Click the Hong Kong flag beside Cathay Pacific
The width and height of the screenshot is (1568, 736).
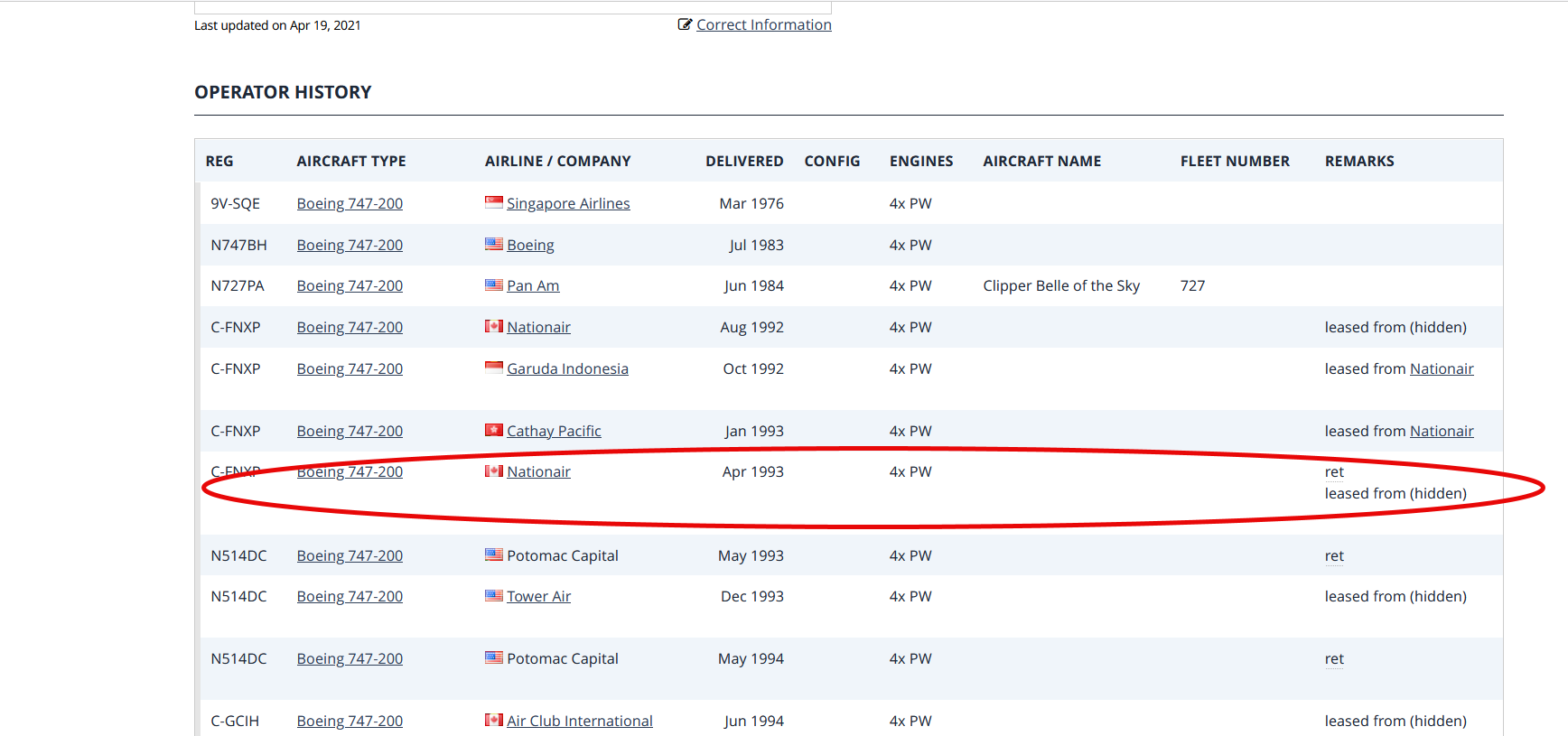[x=493, y=430]
